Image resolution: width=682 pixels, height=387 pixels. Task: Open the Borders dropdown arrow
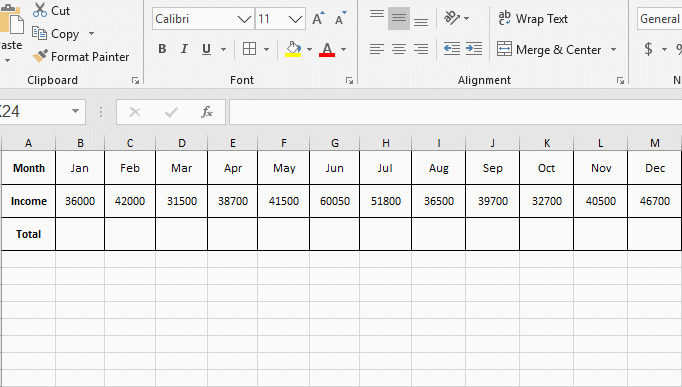tap(266, 49)
